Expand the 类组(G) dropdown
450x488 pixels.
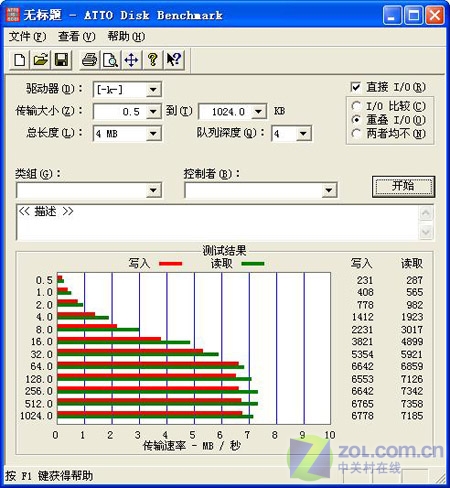[153, 190]
